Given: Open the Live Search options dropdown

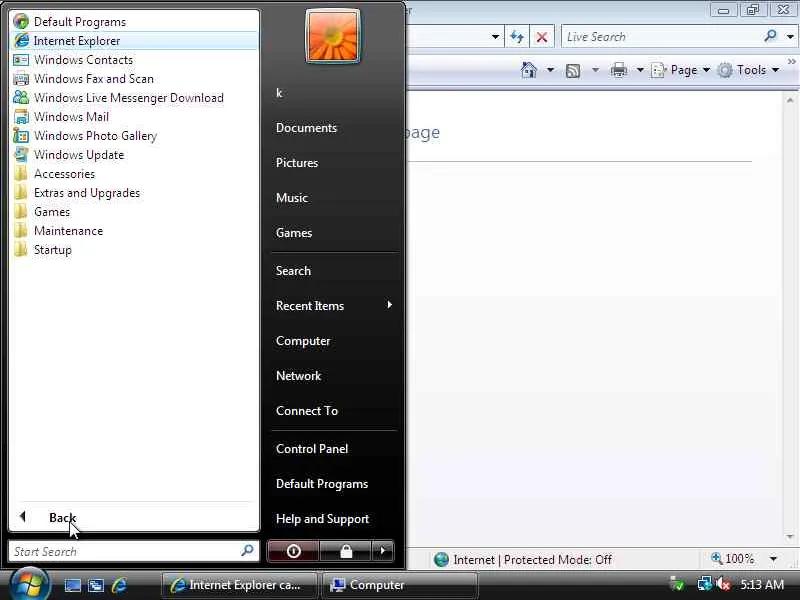Looking at the screenshot, I should pos(790,37).
